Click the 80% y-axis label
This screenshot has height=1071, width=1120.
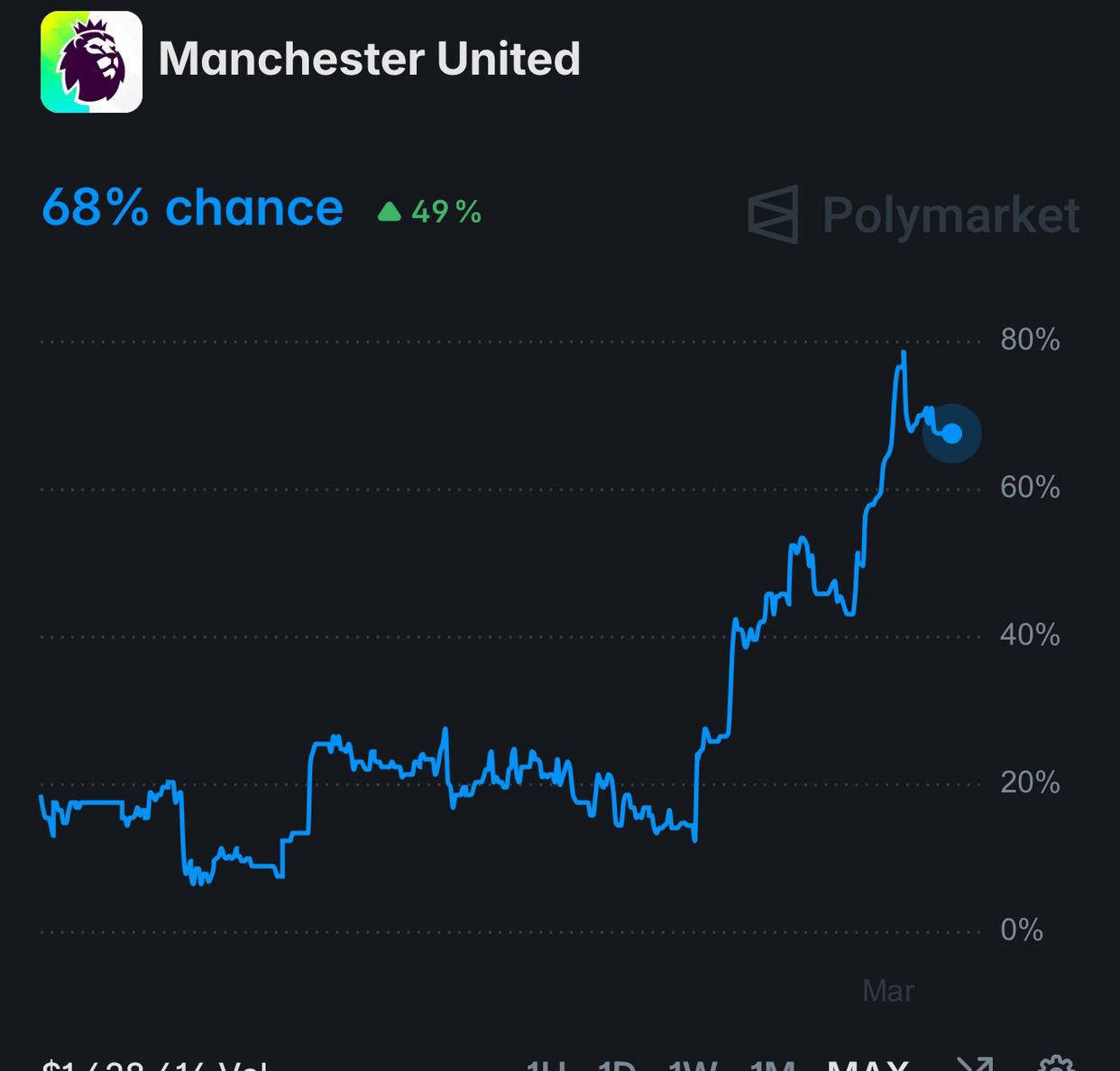click(x=1030, y=340)
